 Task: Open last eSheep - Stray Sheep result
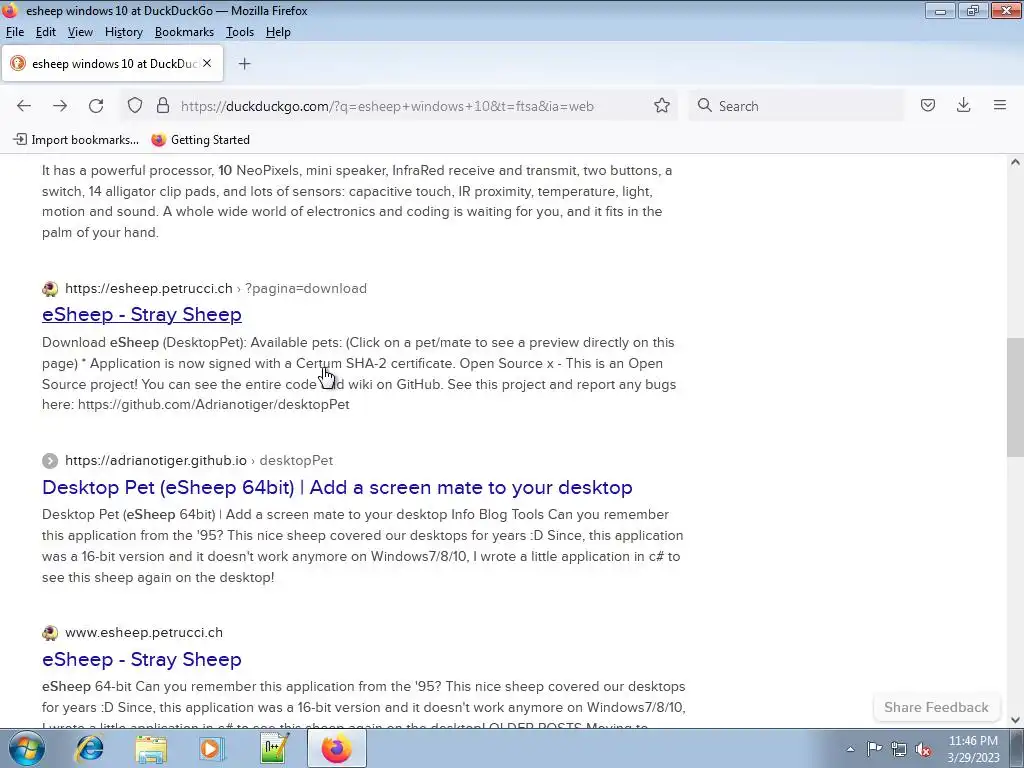pos(142,659)
